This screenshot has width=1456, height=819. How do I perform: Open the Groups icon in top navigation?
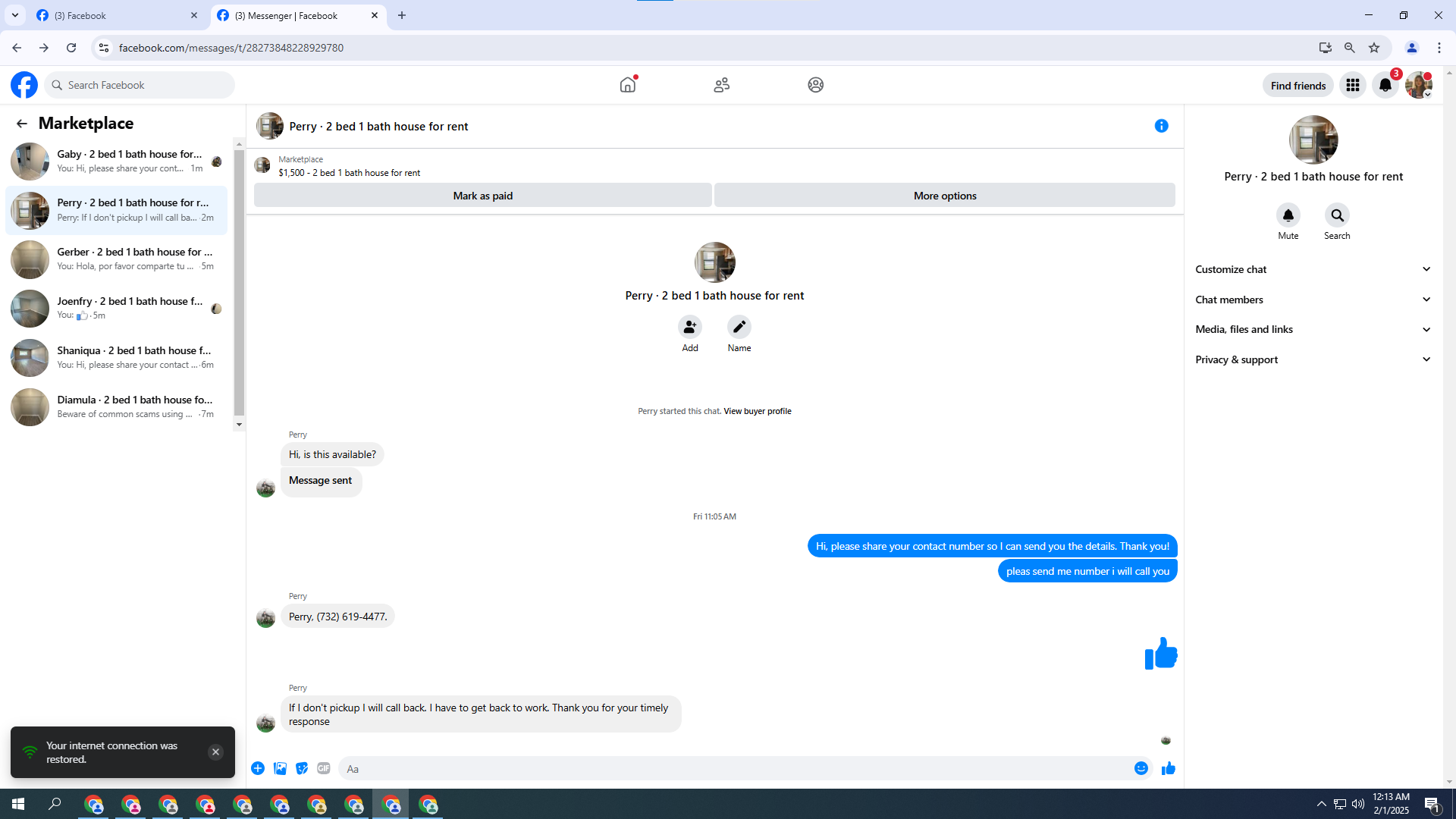[x=816, y=85]
